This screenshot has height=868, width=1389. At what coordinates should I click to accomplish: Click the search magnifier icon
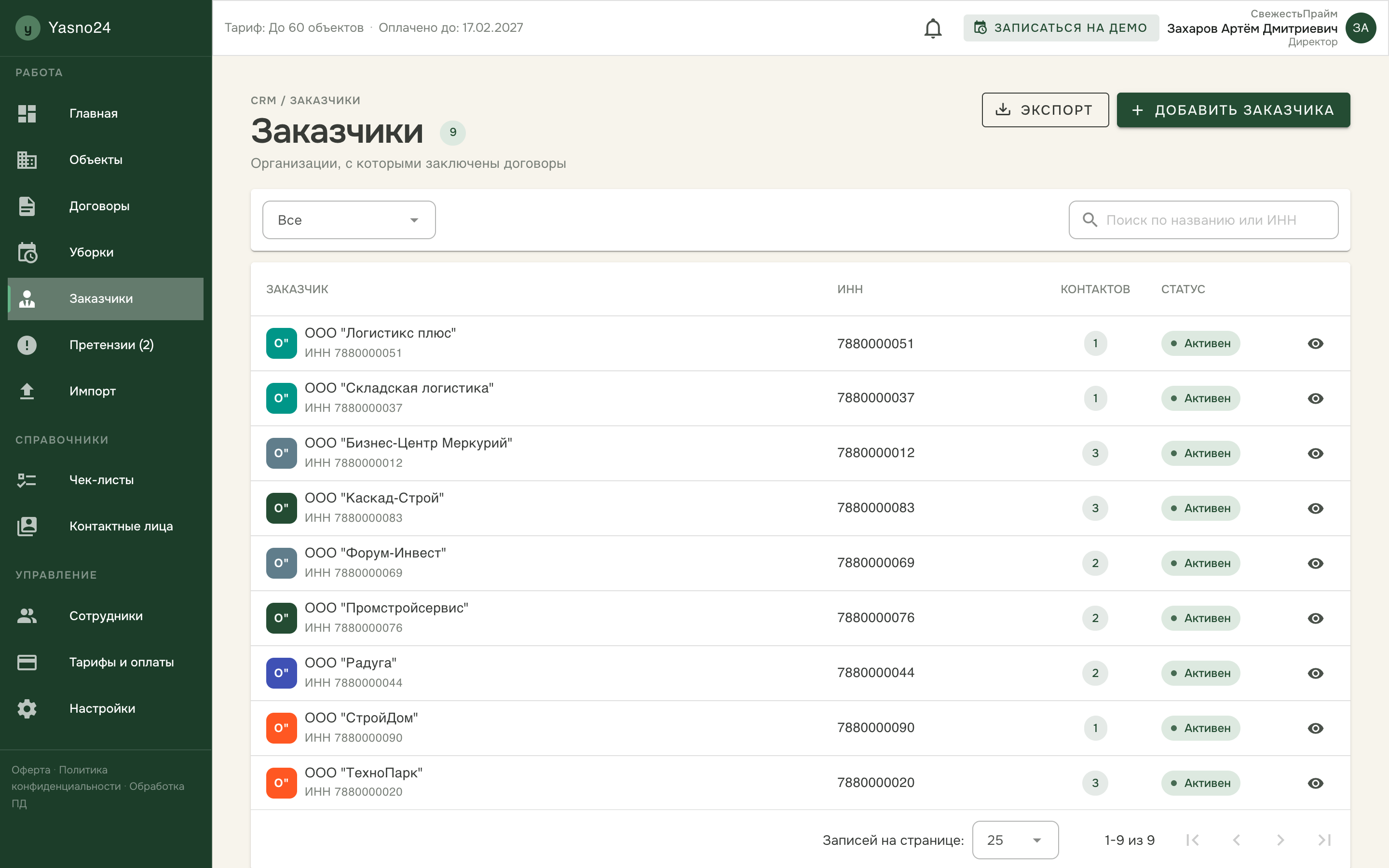coord(1089,220)
